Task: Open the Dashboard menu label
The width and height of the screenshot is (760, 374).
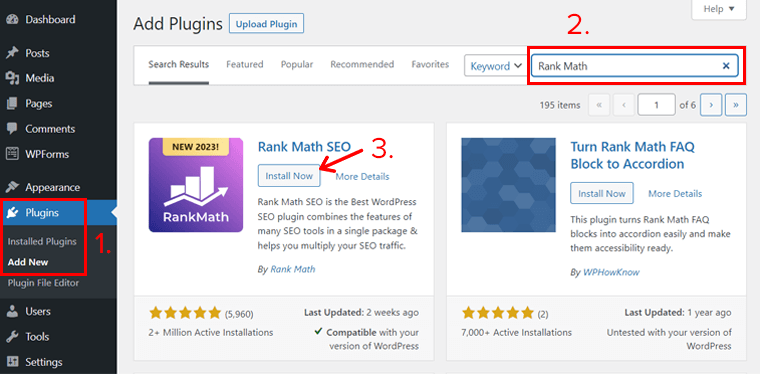Action: [50, 20]
